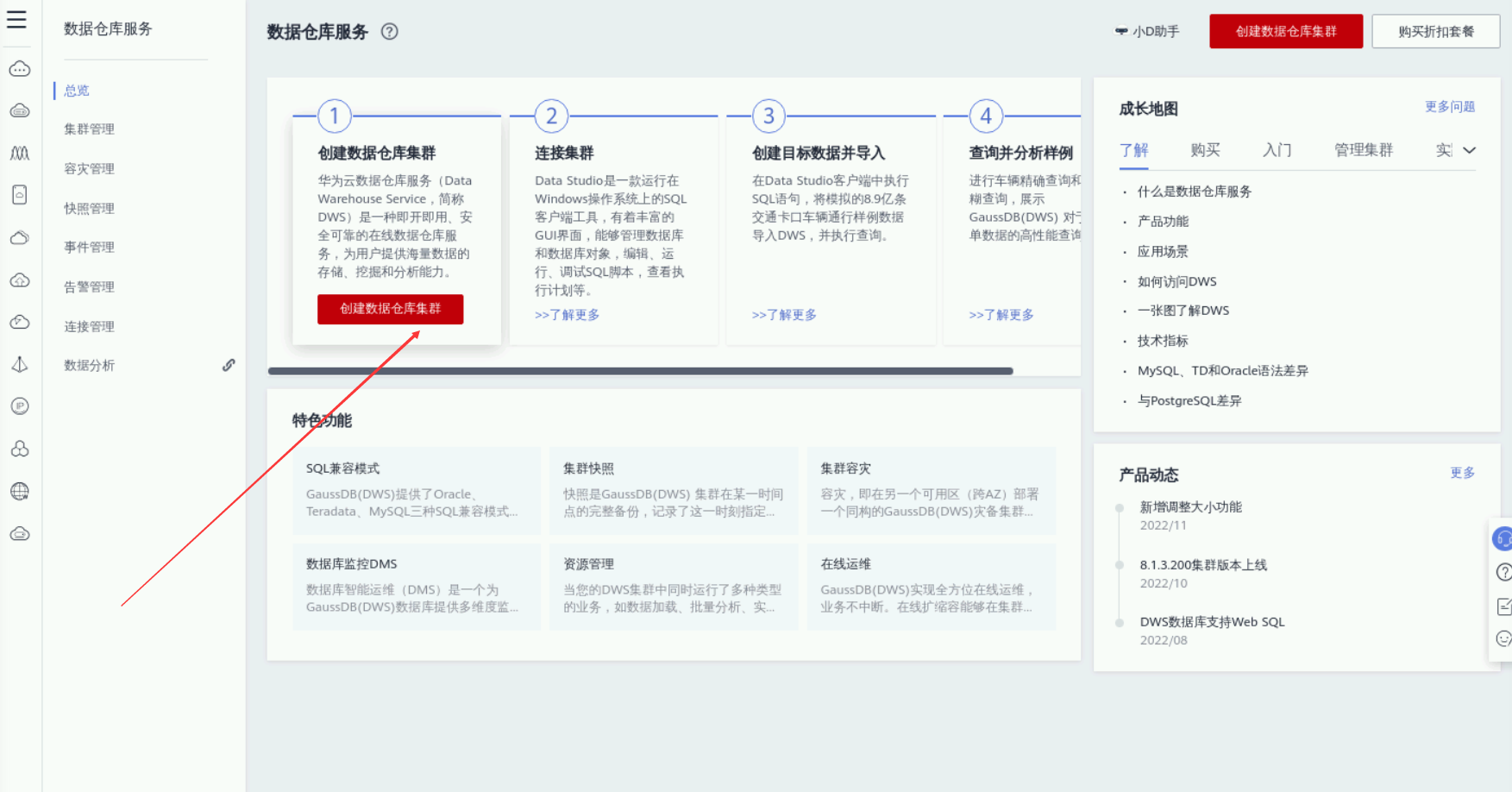Open 一张图了解DWS article
Screen dimensions: 1512x792
click(x=1183, y=311)
